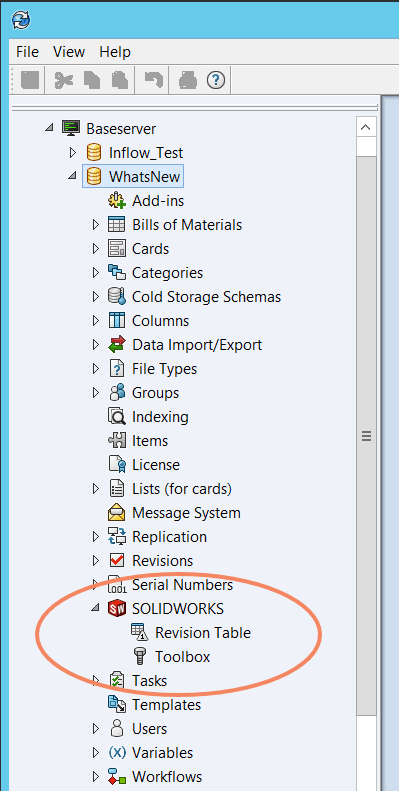Open the View menu
The image size is (399, 791).
69,52
